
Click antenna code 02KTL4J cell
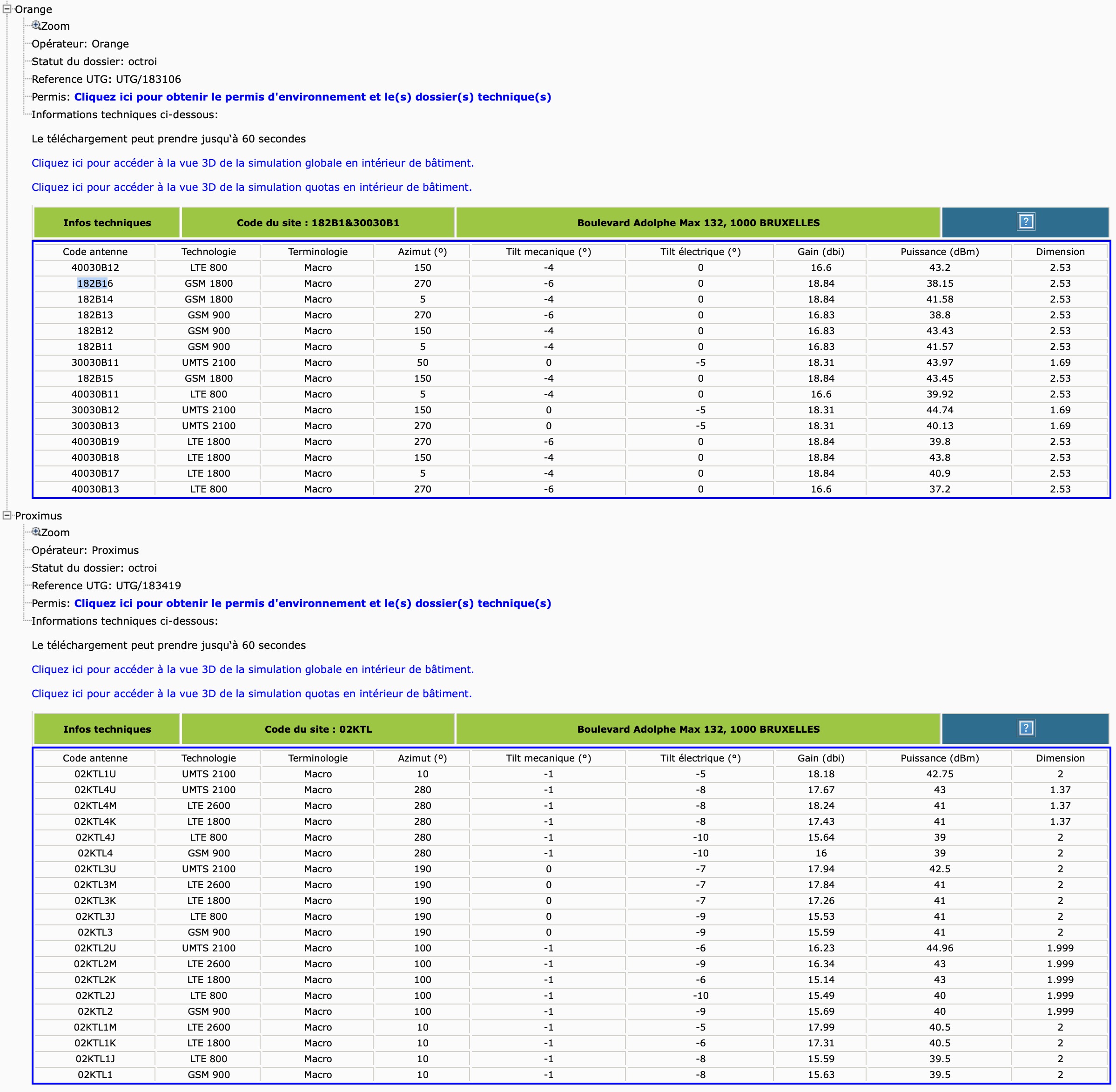click(x=95, y=837)
